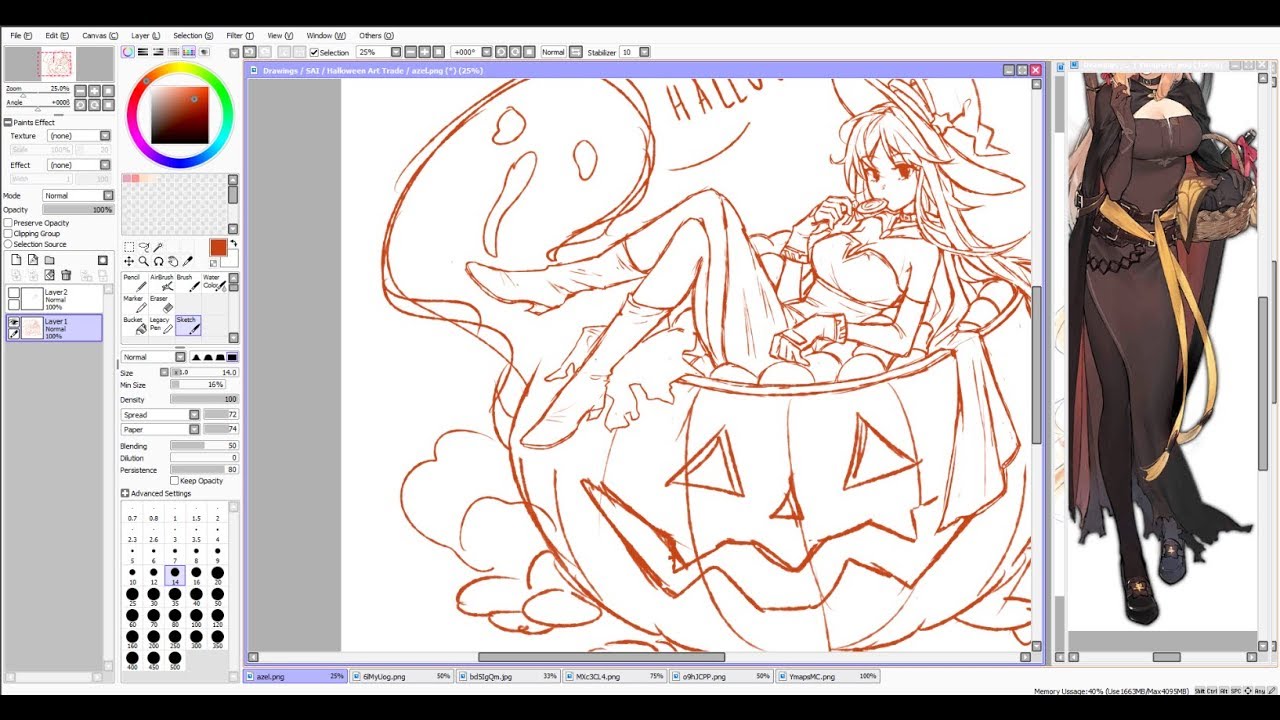Check the Keep Opacity option
The image size is (1280, 720).
click(x=175, y=481)
